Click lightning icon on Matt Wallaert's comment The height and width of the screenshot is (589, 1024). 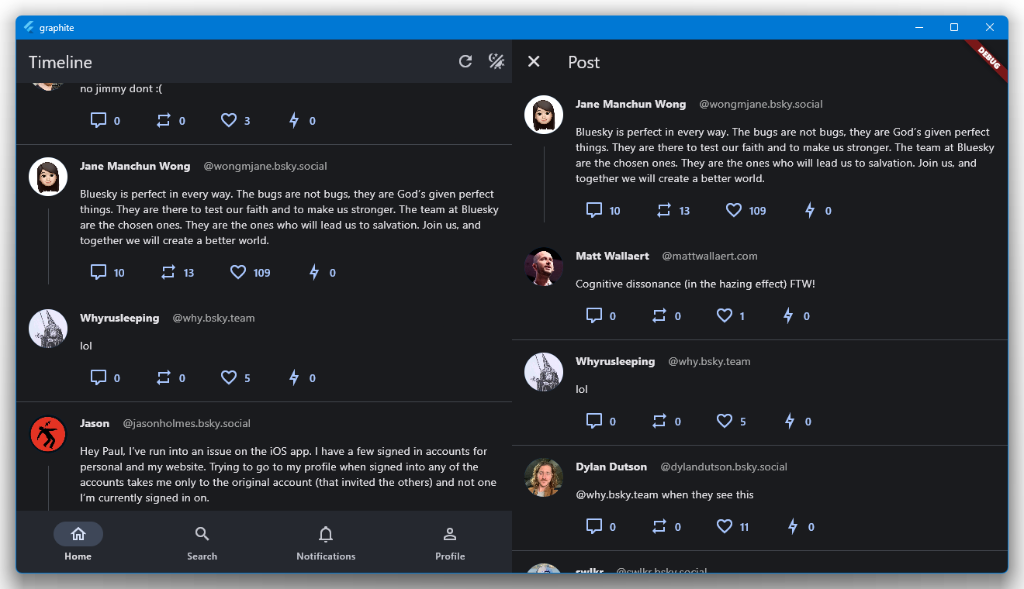tap(788, 315)
